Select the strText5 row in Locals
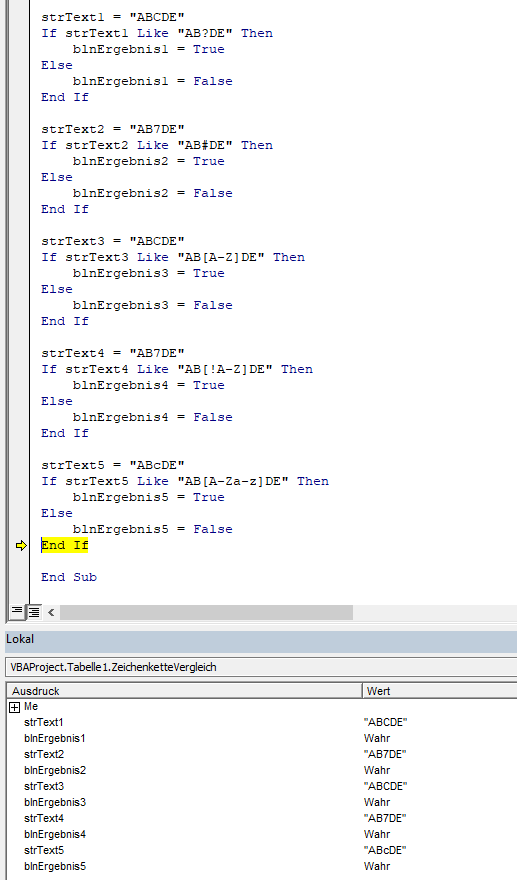This screenshot has height=880, width=517. coord(262,850)
